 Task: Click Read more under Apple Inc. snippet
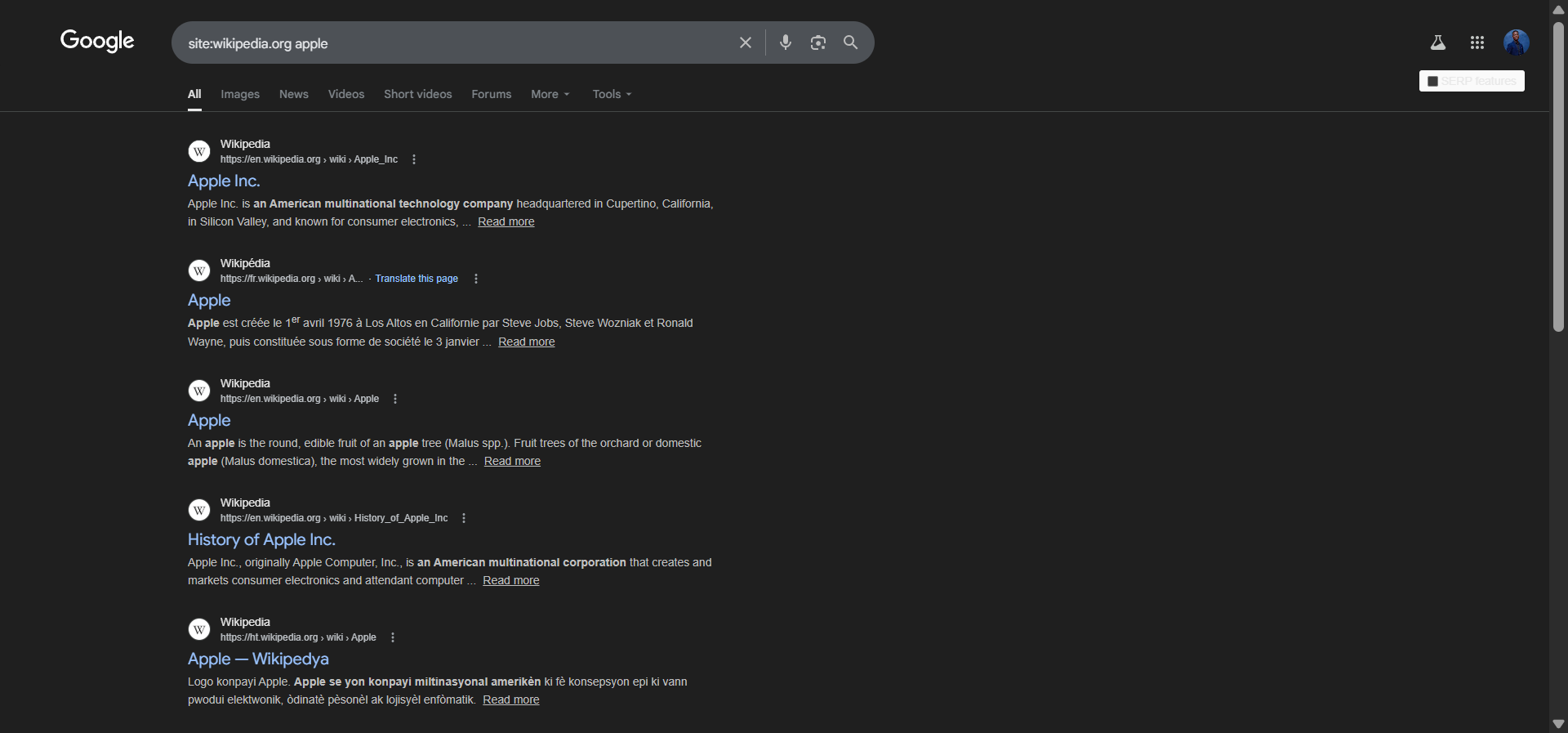(x=506, y=221)
